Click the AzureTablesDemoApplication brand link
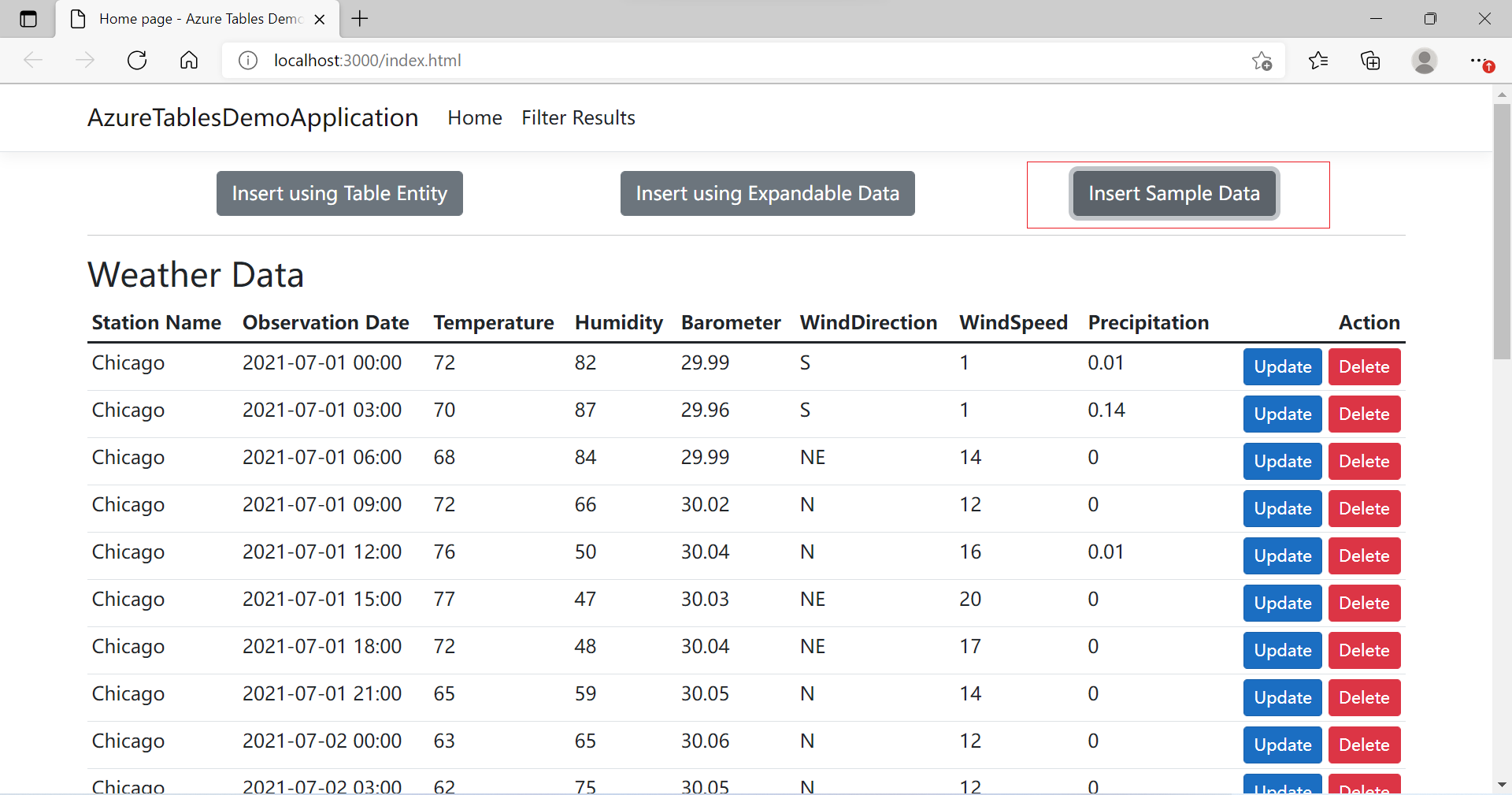This screenshot has height=795, width=1512. pyautogui.click(x=253, y=118)
